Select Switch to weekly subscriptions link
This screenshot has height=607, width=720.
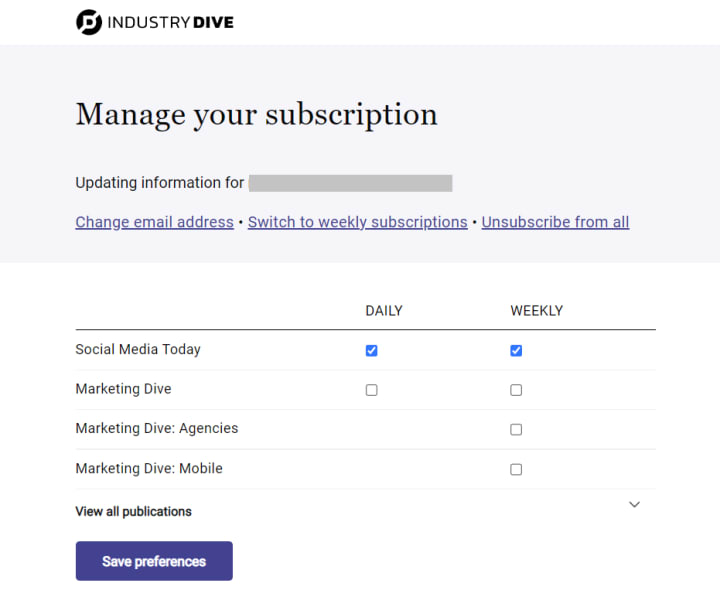click(x=358, y=222)
